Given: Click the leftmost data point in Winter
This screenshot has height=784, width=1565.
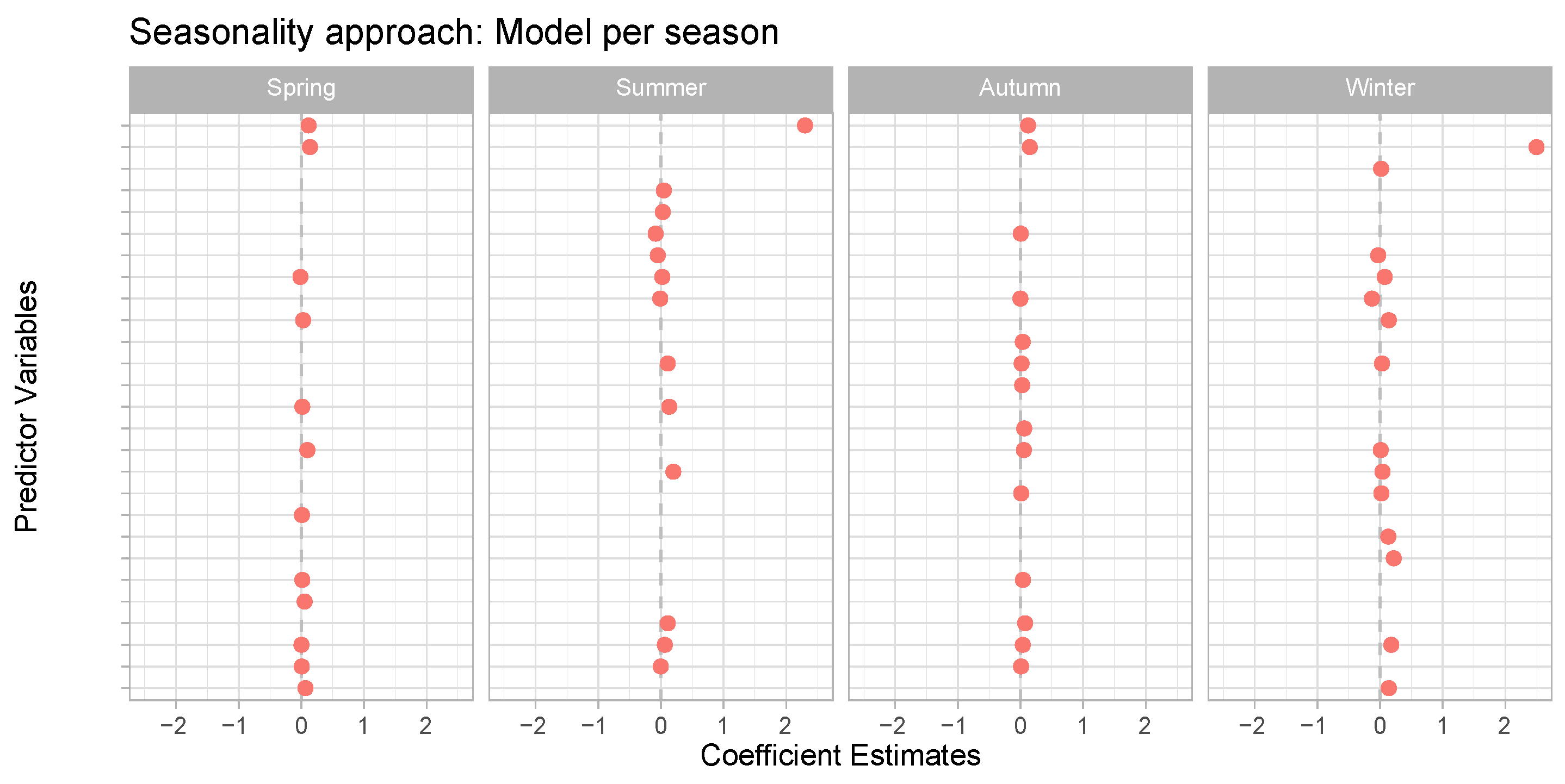Looking at the screenshot, I should (1372, 299).
